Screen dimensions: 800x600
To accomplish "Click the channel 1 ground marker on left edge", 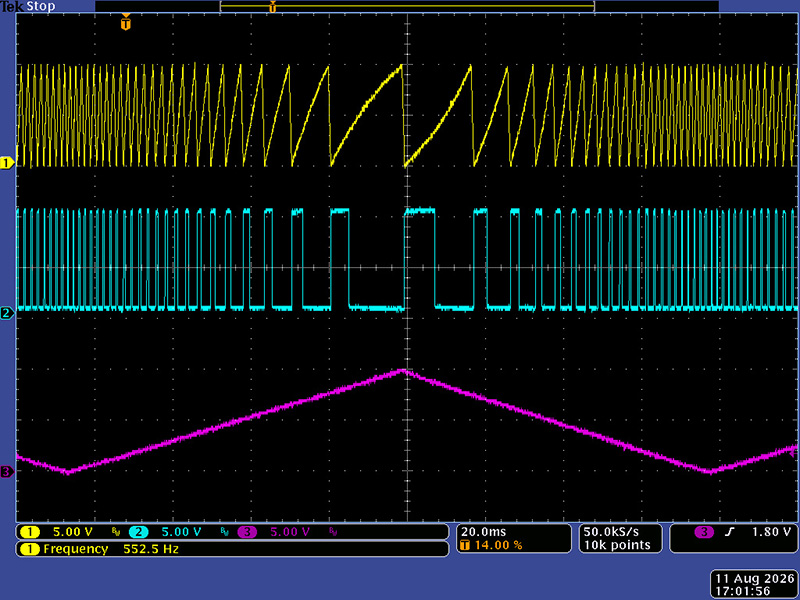I will (7, 163).
